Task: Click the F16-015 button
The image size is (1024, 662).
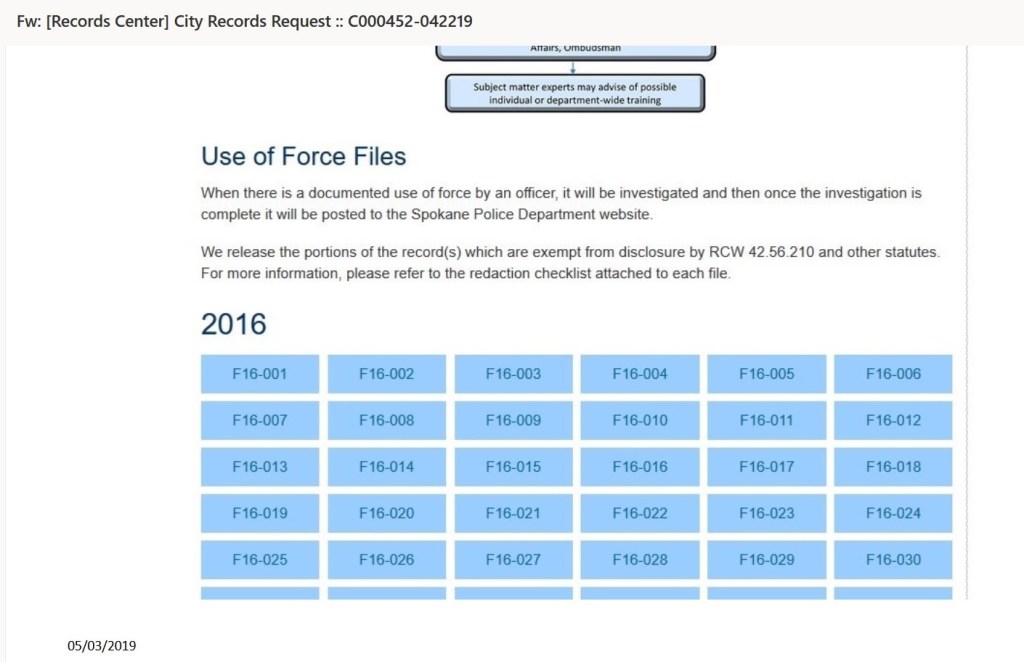Action: 513,467
